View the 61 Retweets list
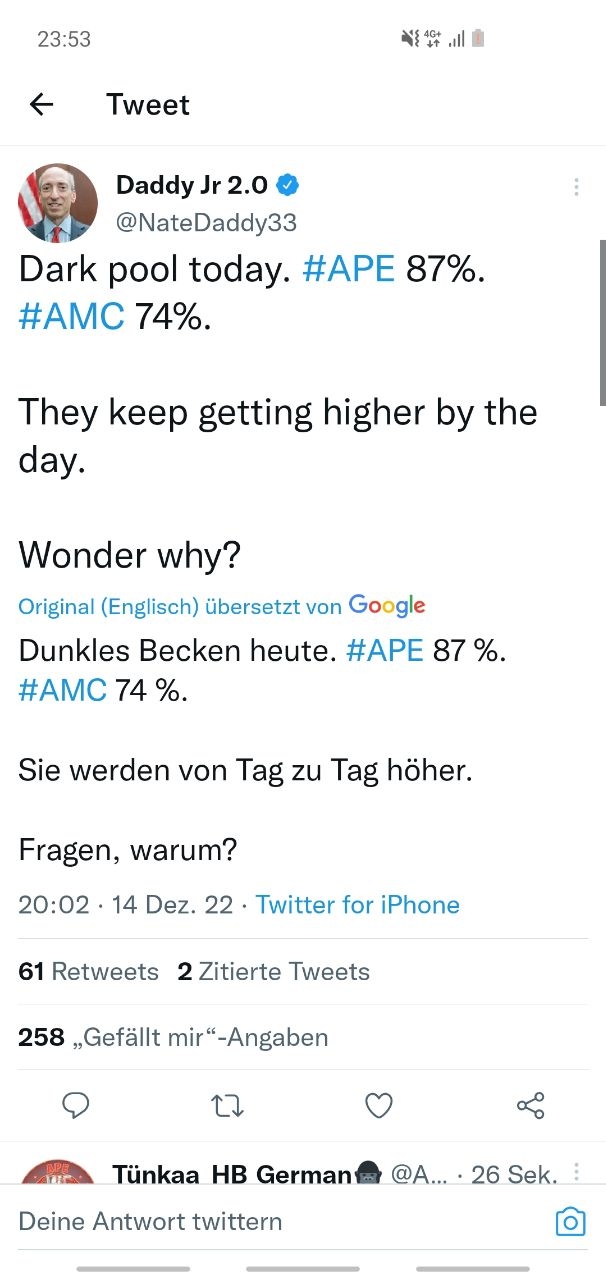 [88, 971]
